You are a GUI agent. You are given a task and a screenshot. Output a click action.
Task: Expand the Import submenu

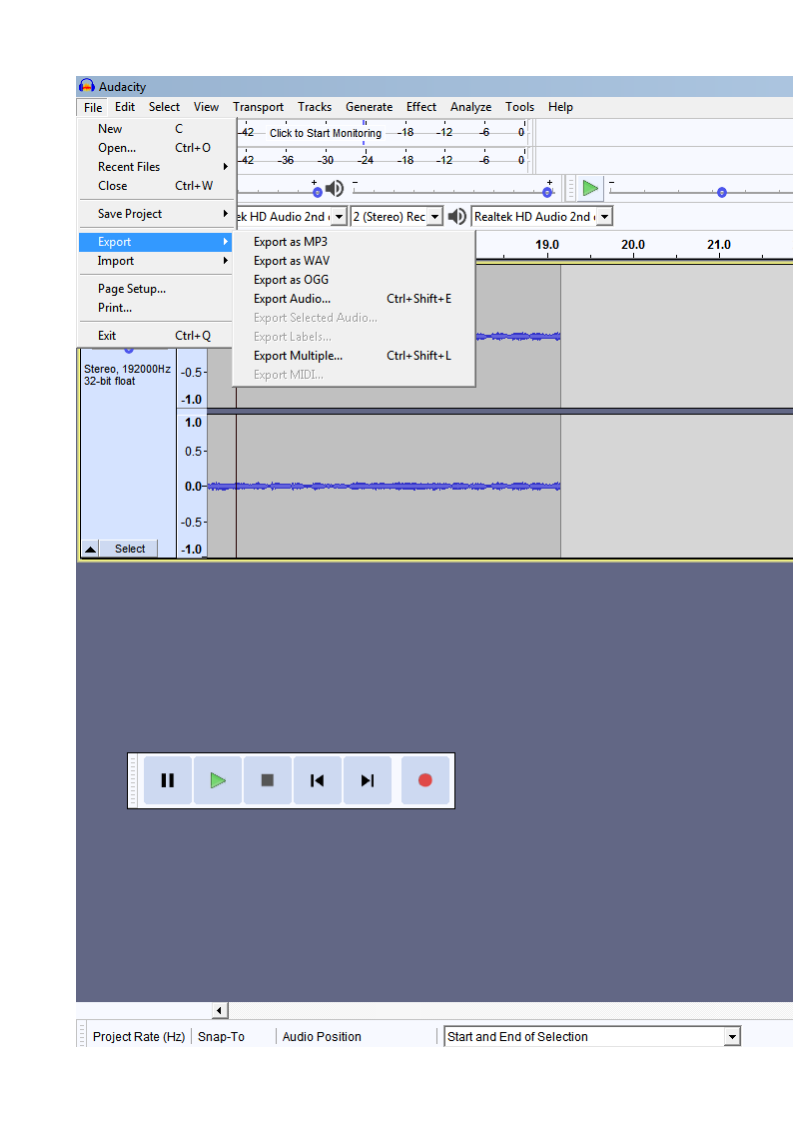[155, 261]
